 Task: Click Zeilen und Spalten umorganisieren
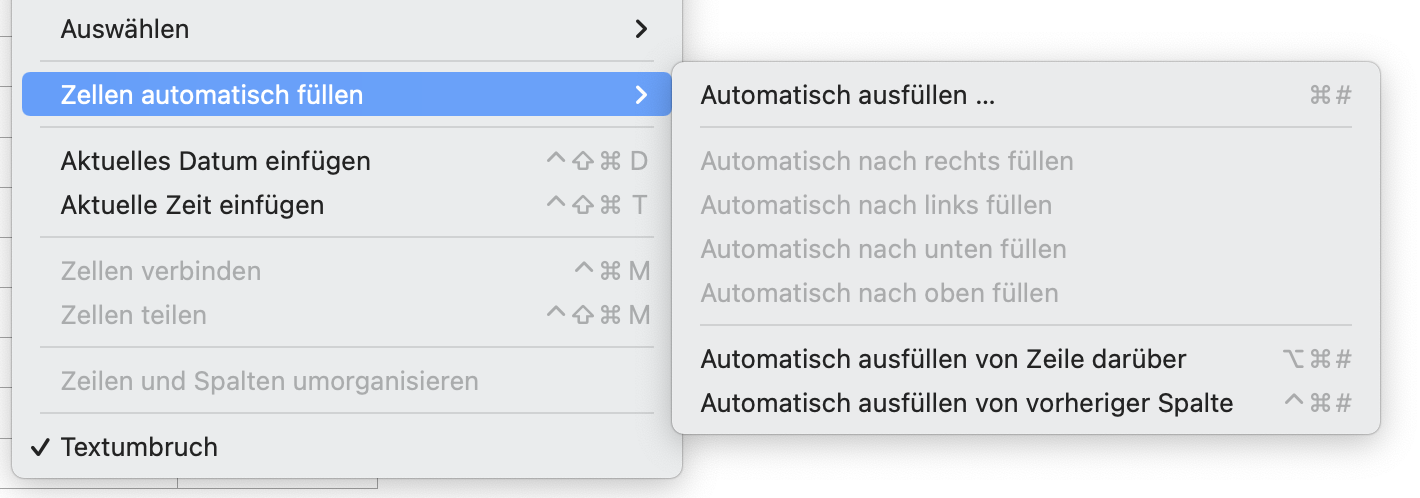pyautogui.click(x=269, y=381)
